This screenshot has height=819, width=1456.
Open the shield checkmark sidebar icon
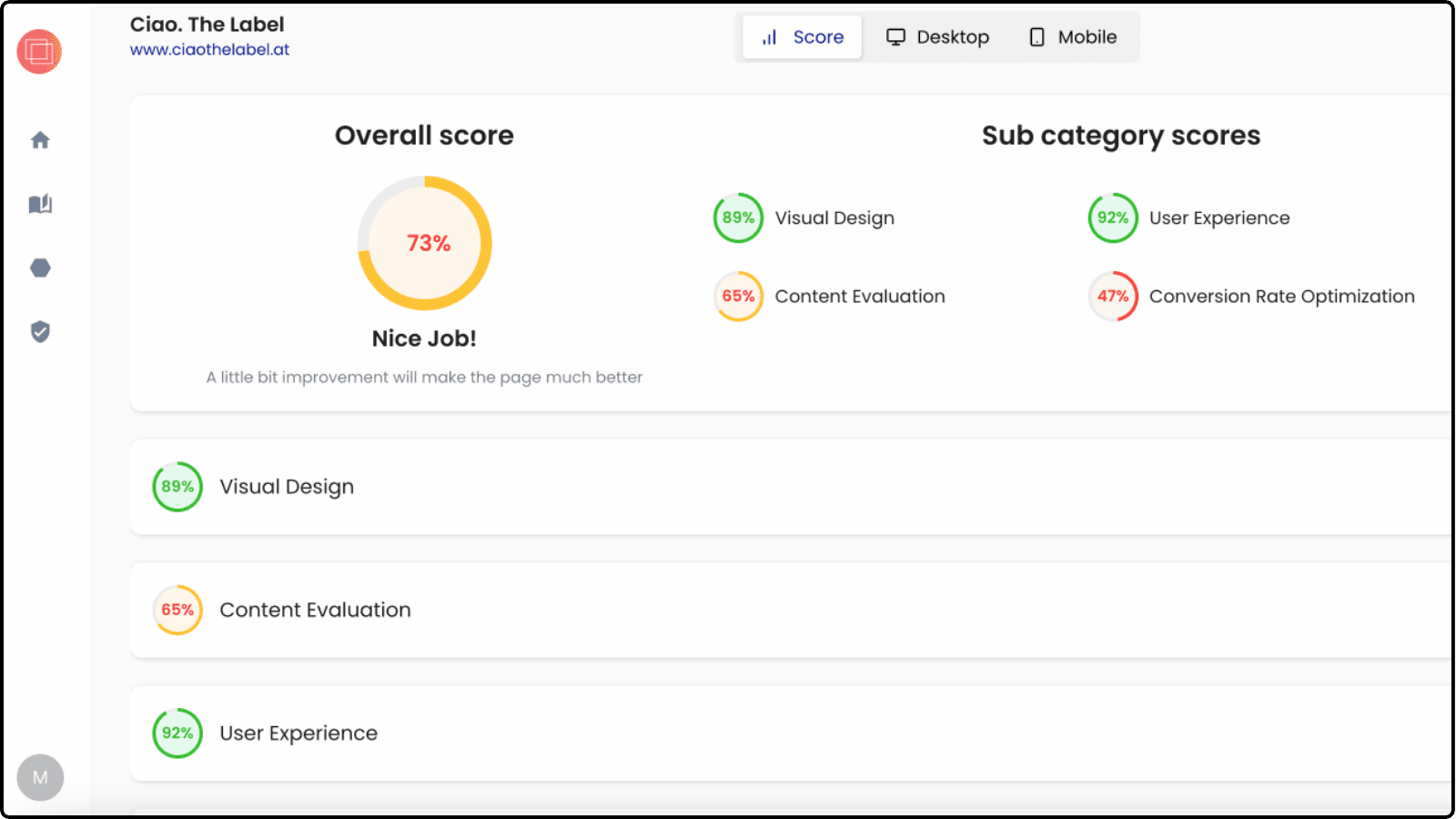(40, 331)
